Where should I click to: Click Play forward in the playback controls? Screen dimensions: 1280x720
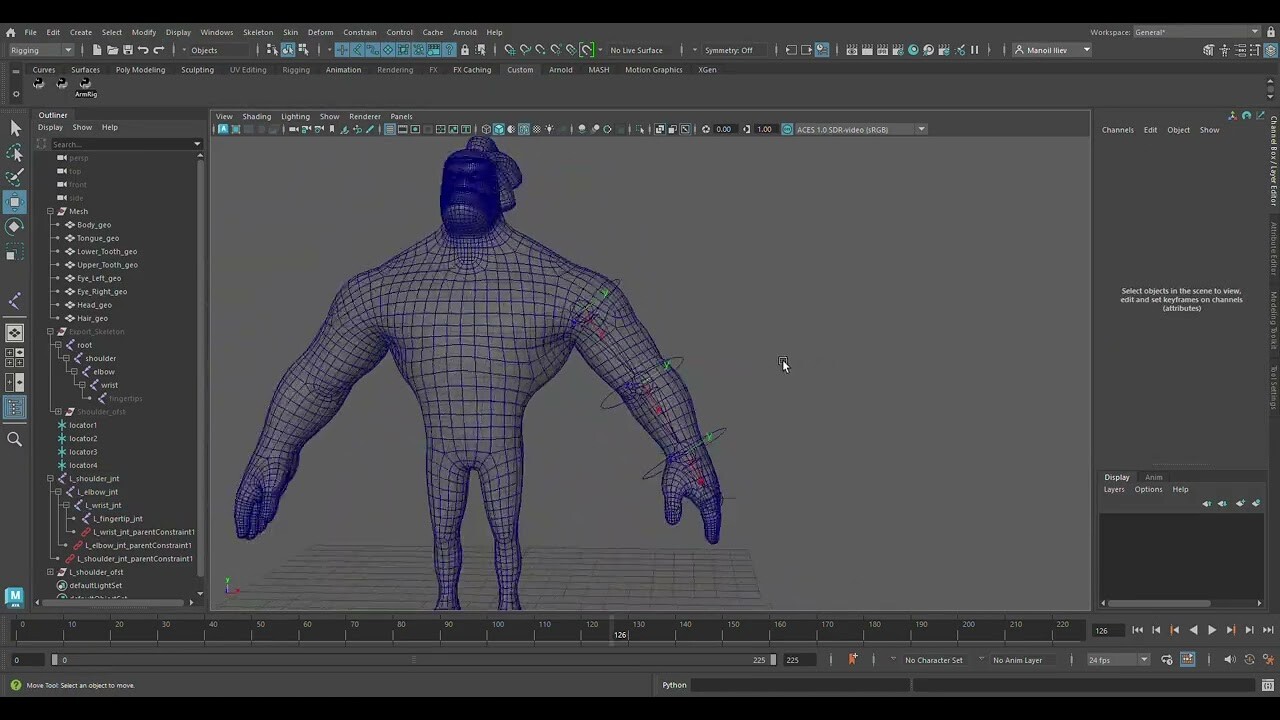(x=1212, y=630)
